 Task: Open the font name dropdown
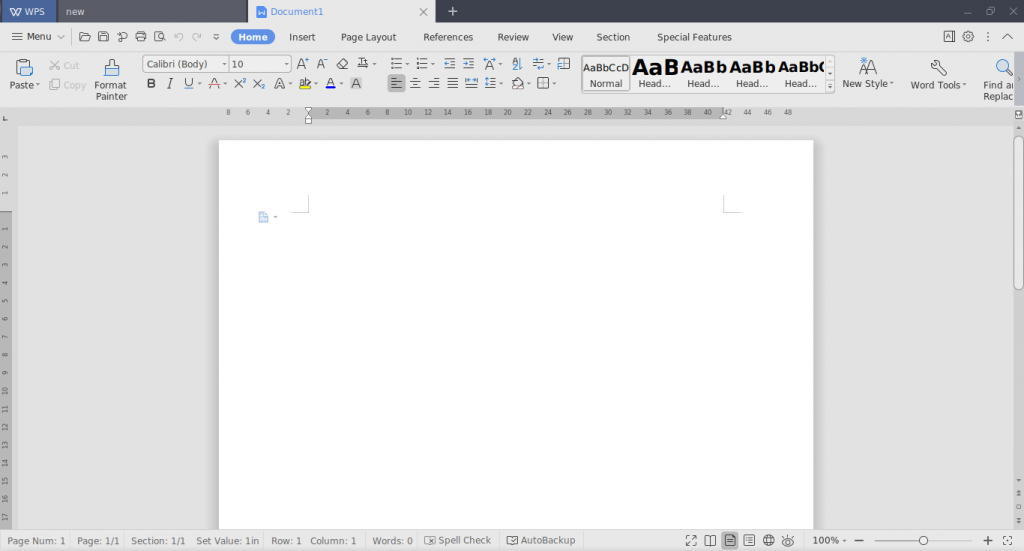click(x=224, y=64)
